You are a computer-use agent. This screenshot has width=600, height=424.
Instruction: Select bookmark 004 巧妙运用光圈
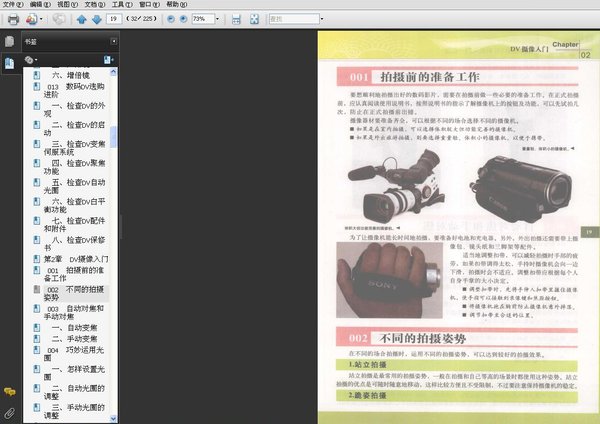click(74, 354)
